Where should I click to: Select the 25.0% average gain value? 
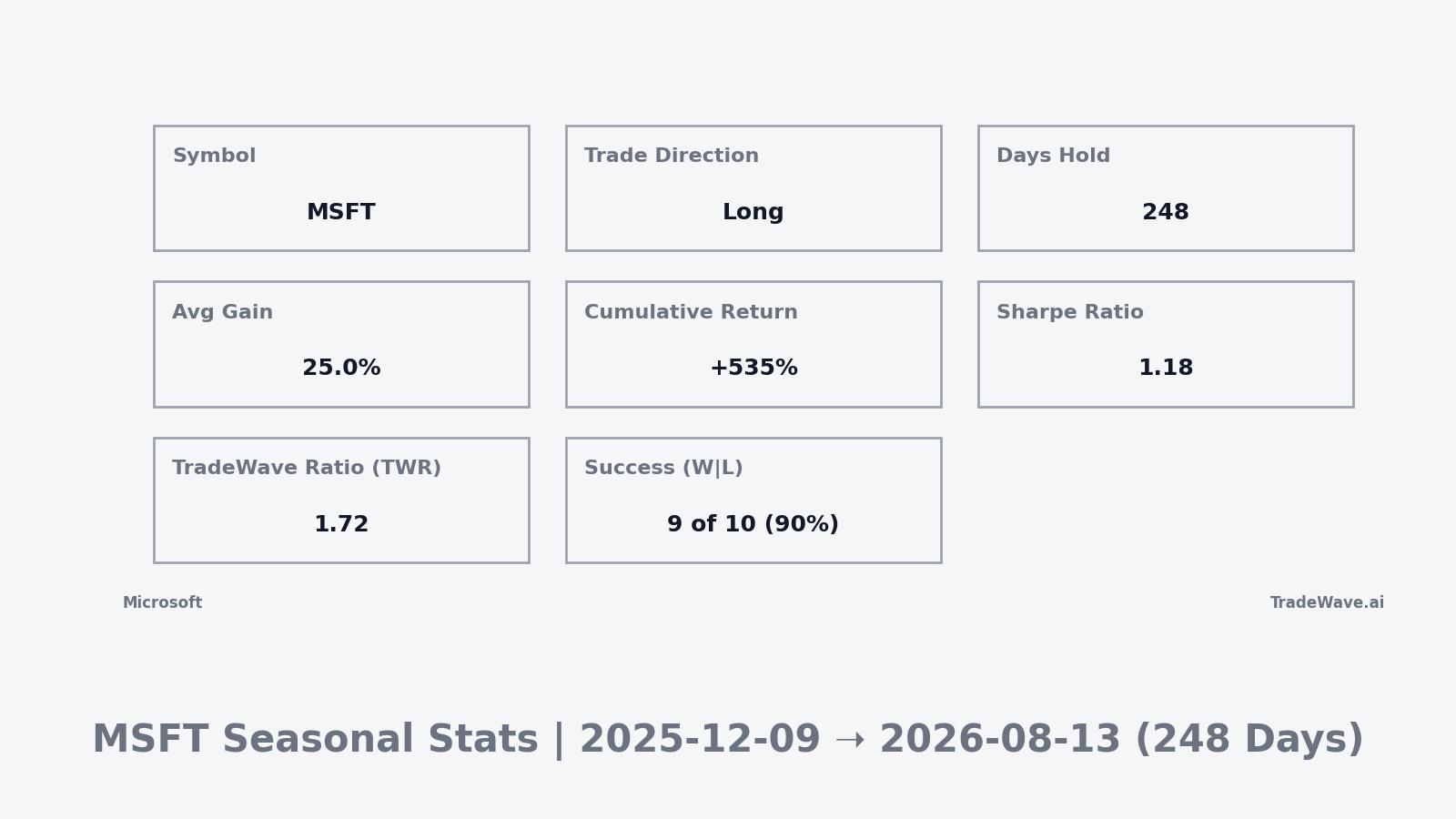pos(341,369)
